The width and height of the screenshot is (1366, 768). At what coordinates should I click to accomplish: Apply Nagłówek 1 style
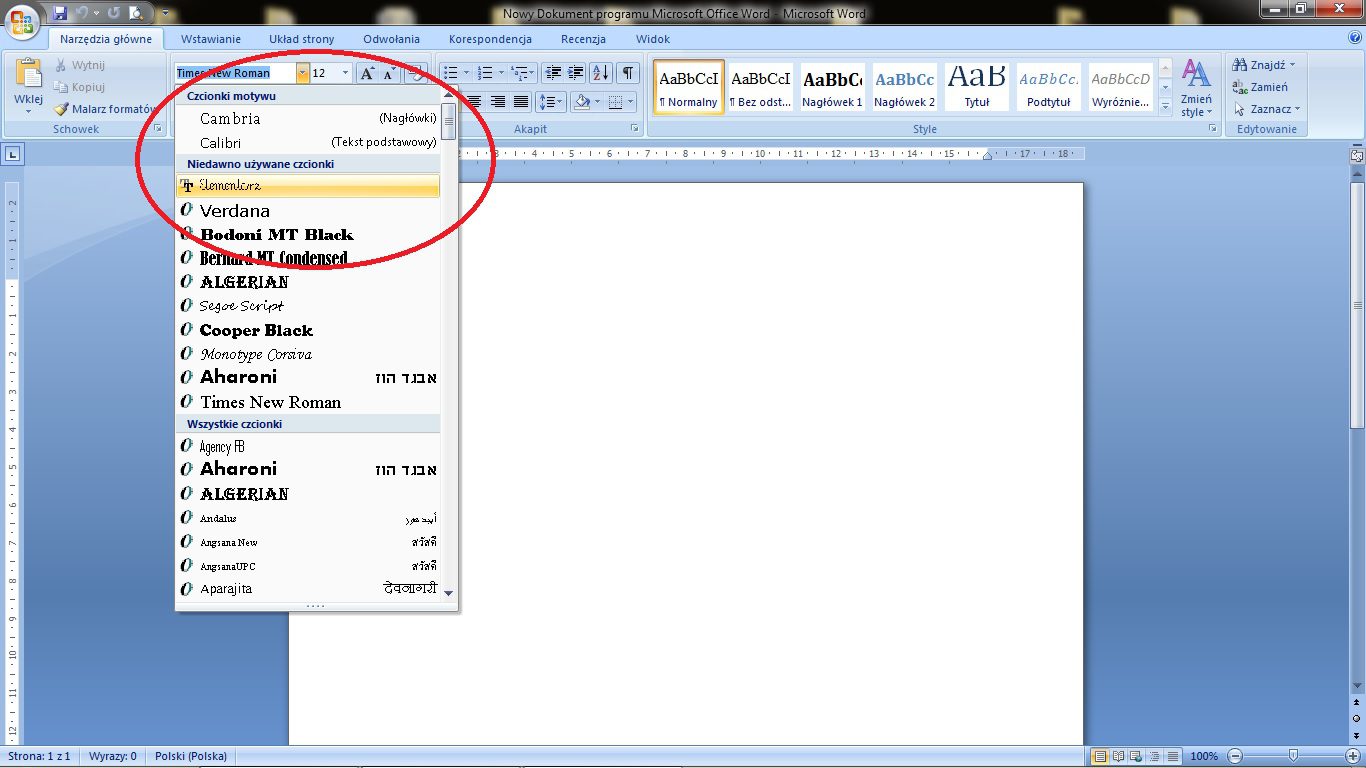833,86
